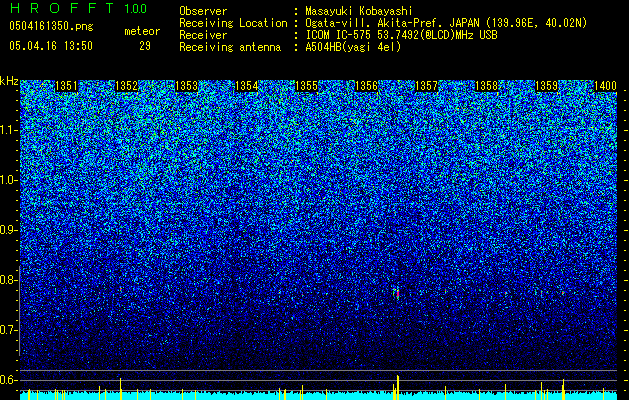Click the 1359 time marker

(x=547, y=86)
